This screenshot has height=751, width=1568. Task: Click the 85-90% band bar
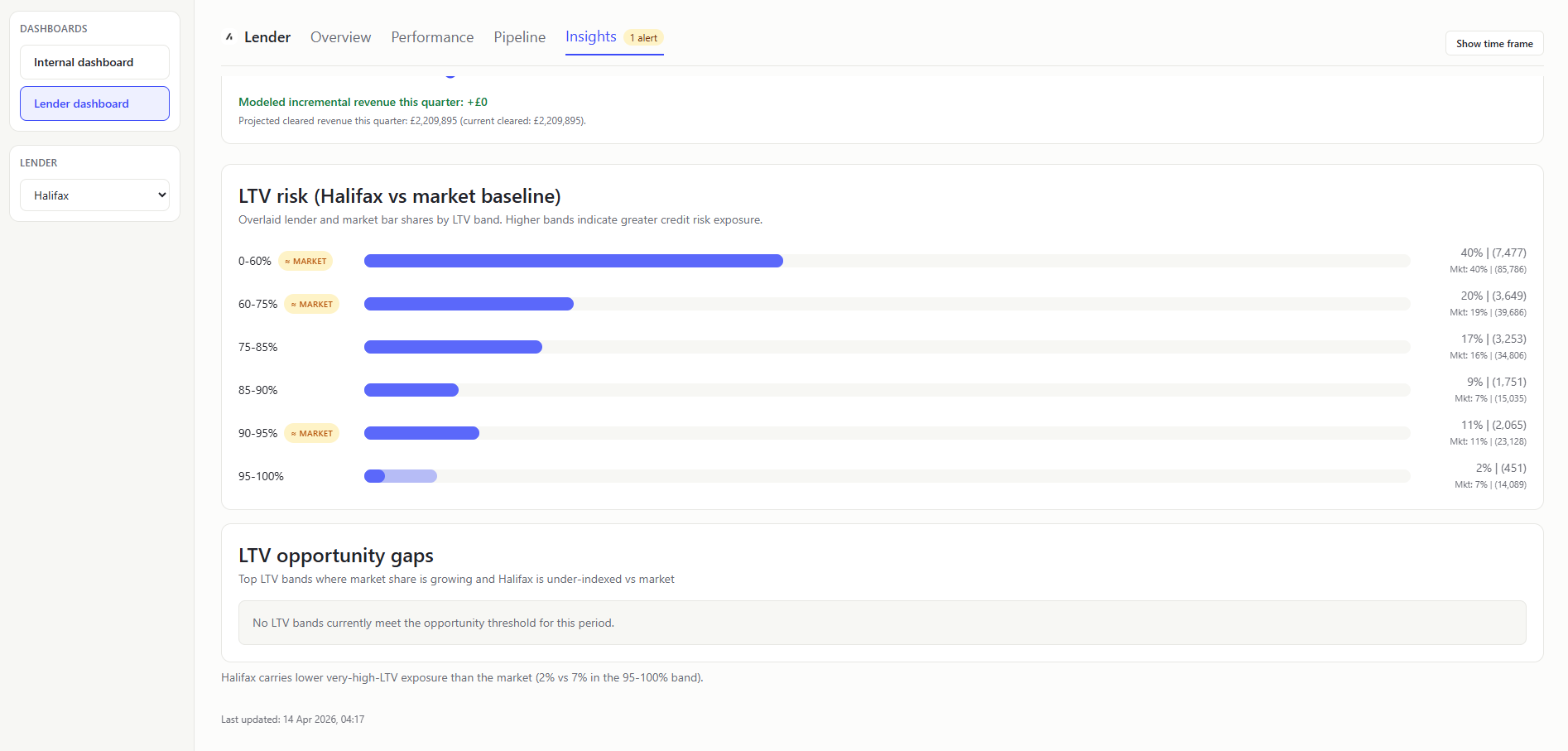[410, 389]
